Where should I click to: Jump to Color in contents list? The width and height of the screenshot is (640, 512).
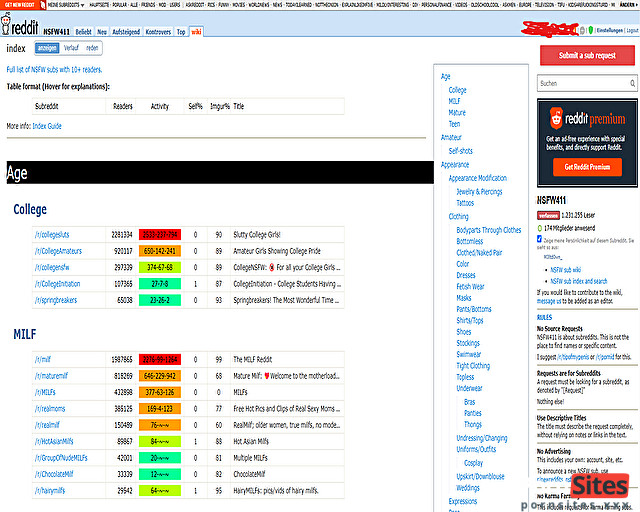tap(462, 264)
